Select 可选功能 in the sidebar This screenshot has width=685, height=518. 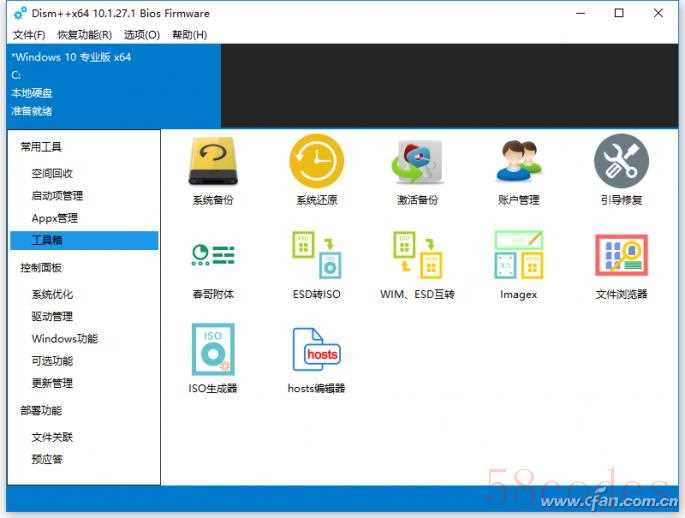[x=52, y=361]
